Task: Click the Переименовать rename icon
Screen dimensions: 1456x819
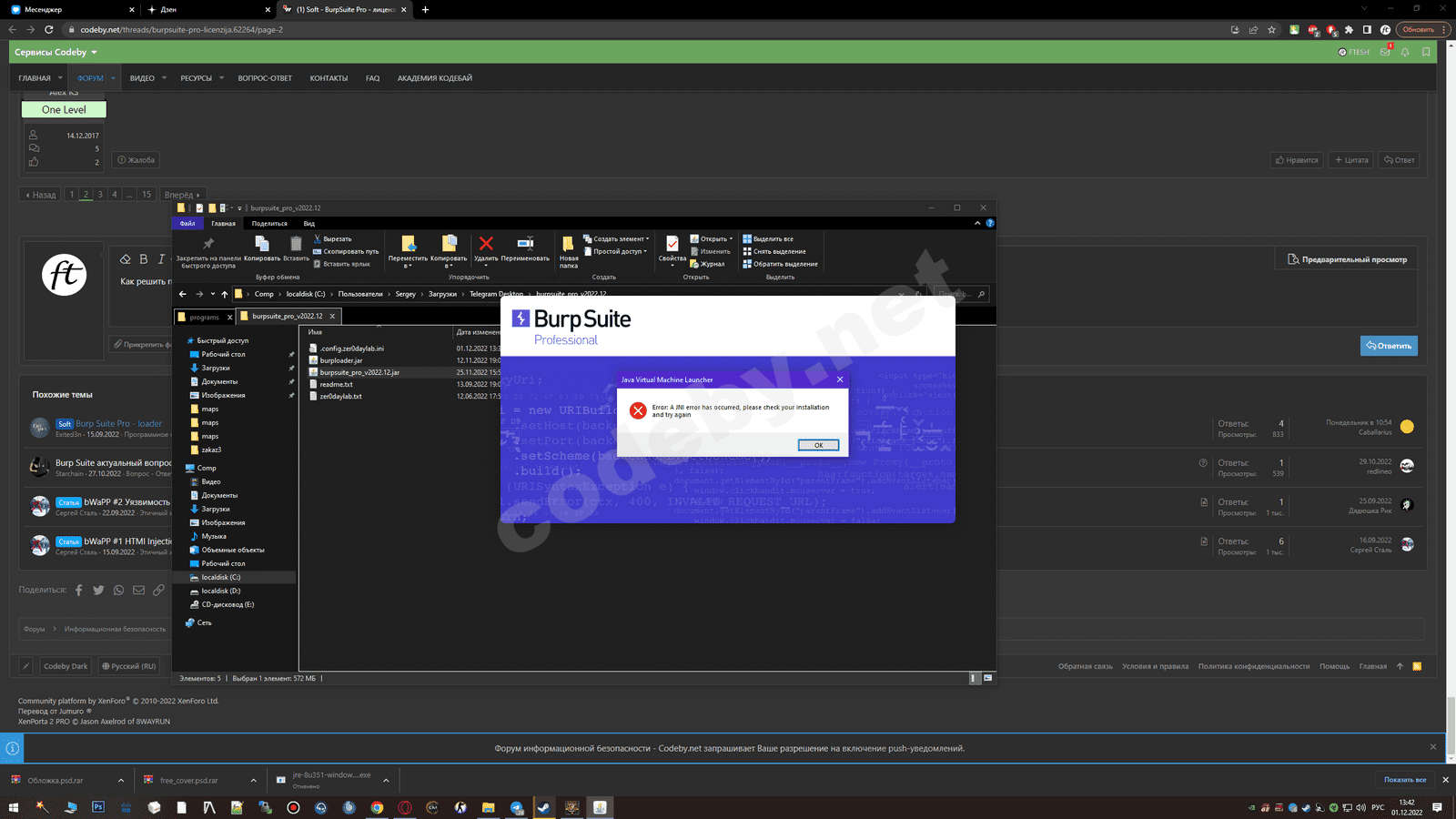Action: (525, 244)
